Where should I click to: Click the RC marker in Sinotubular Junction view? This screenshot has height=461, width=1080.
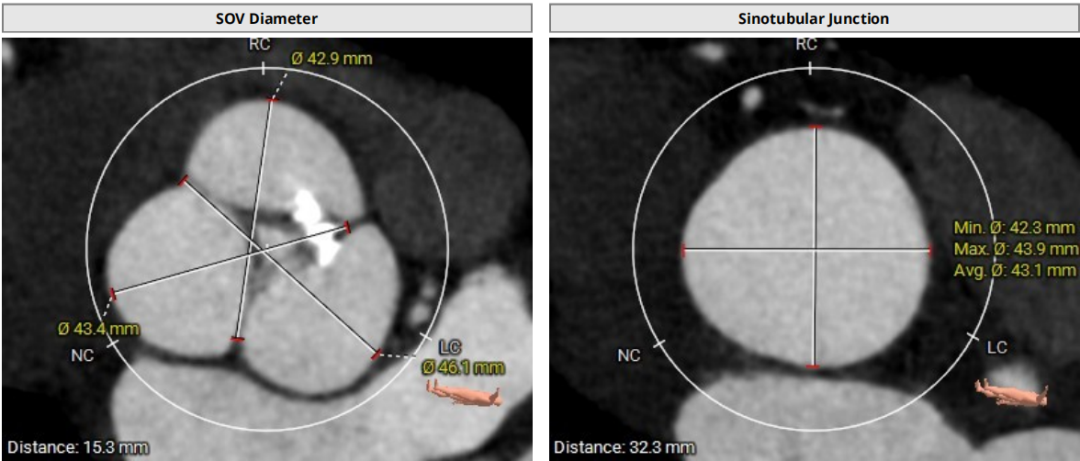point(806,45)
